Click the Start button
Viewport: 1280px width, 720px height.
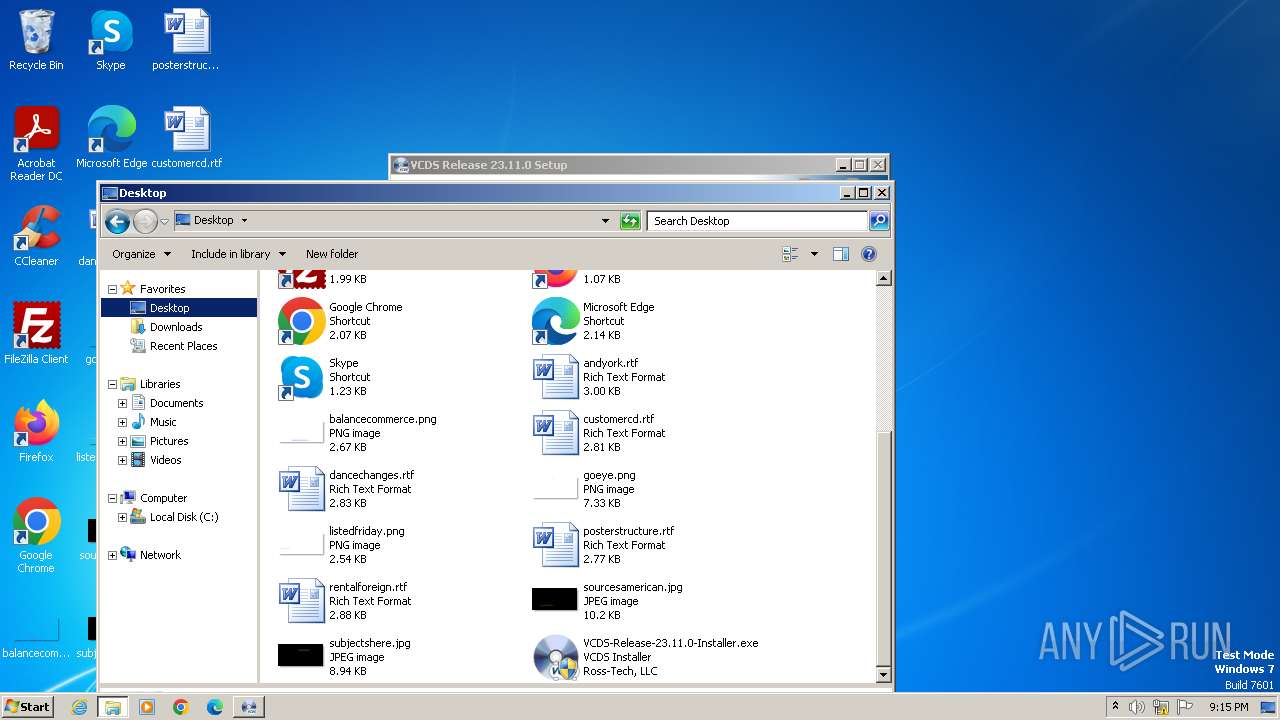[27, 706]
